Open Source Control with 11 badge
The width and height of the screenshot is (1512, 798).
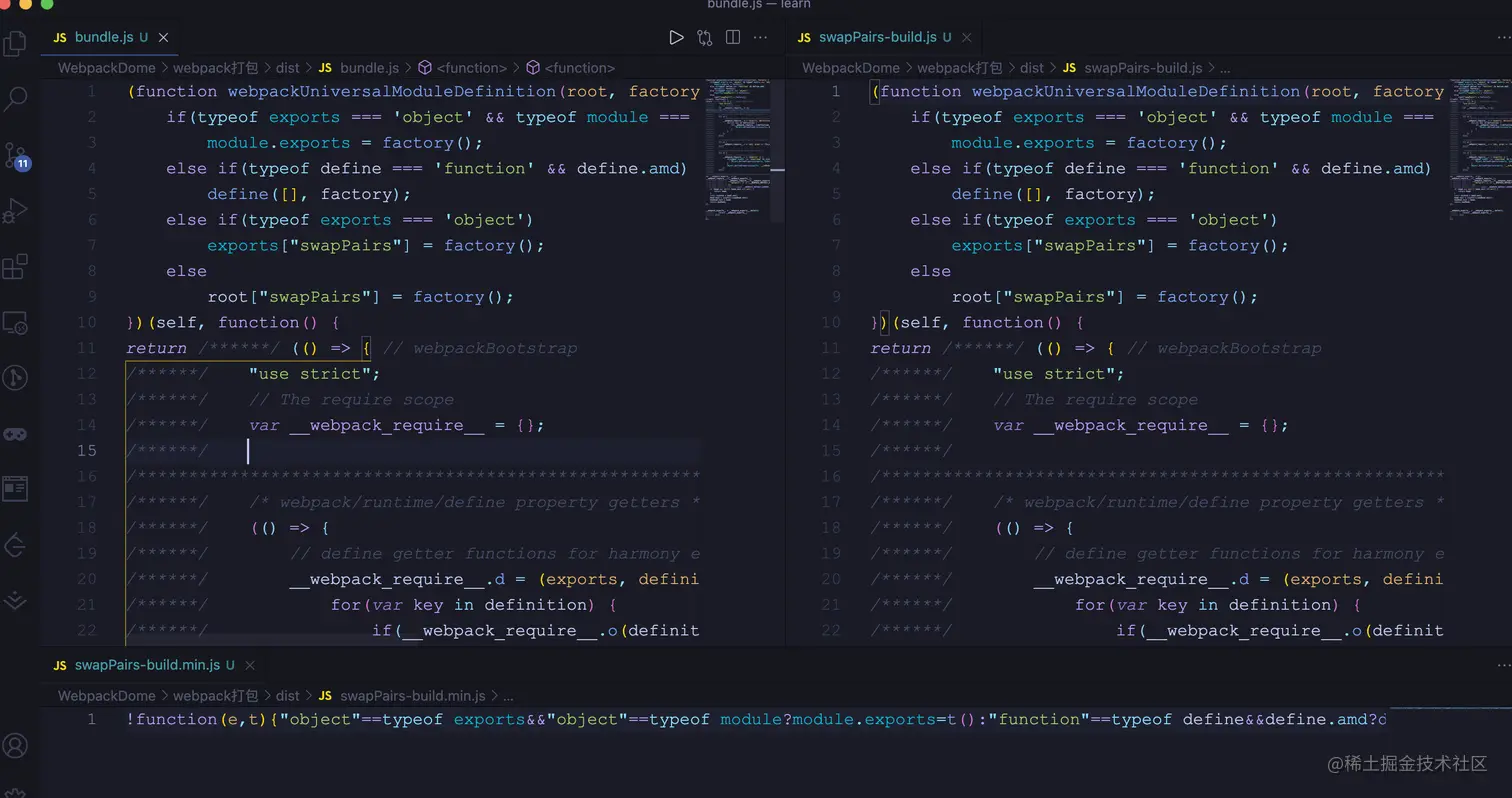click(x=16, y=156)
